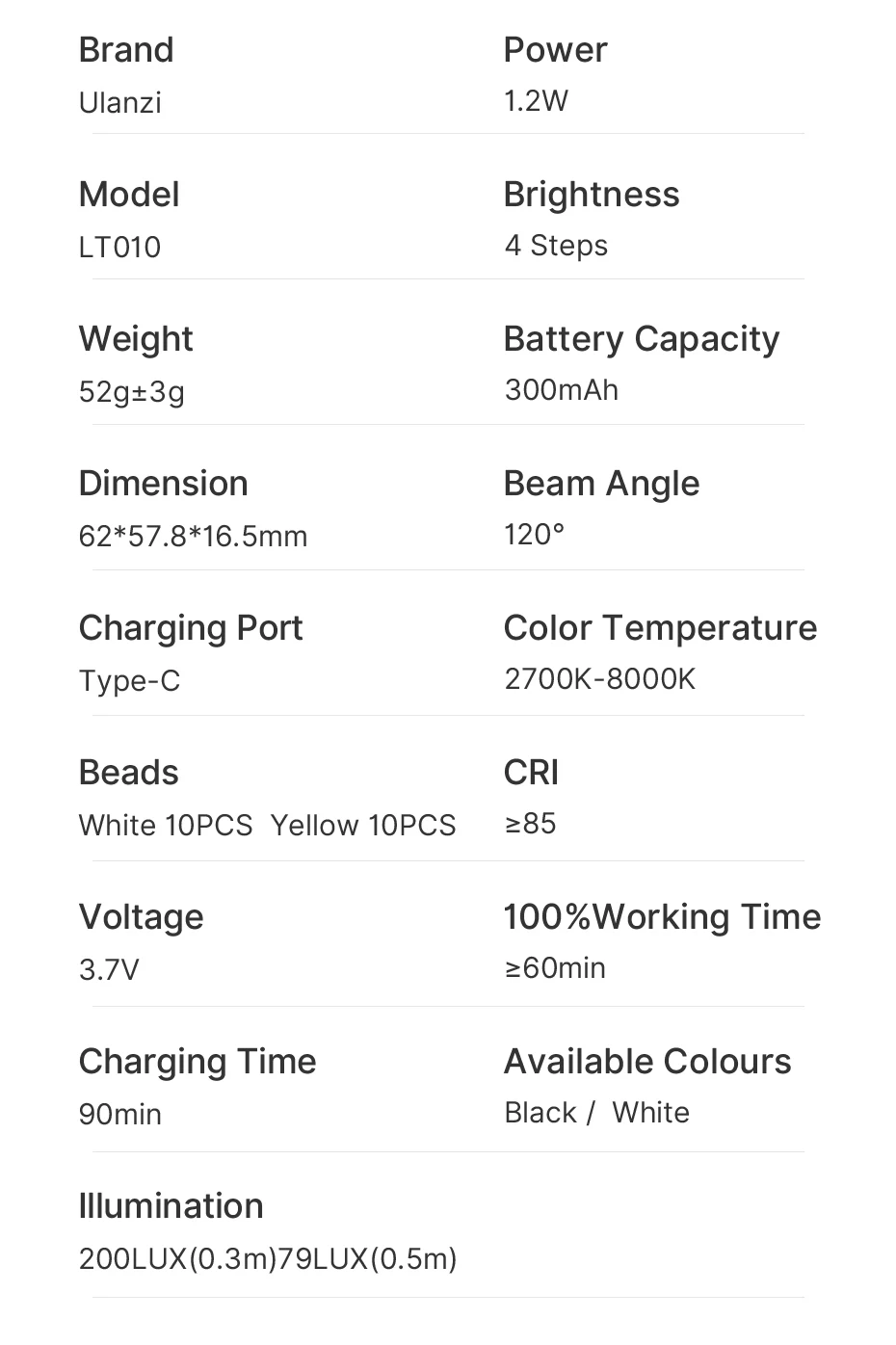This screenshot has height=1345, width=896.
Task: Click the White 10PCS Yellow 10PCS text
Action: tap(267, 825)
